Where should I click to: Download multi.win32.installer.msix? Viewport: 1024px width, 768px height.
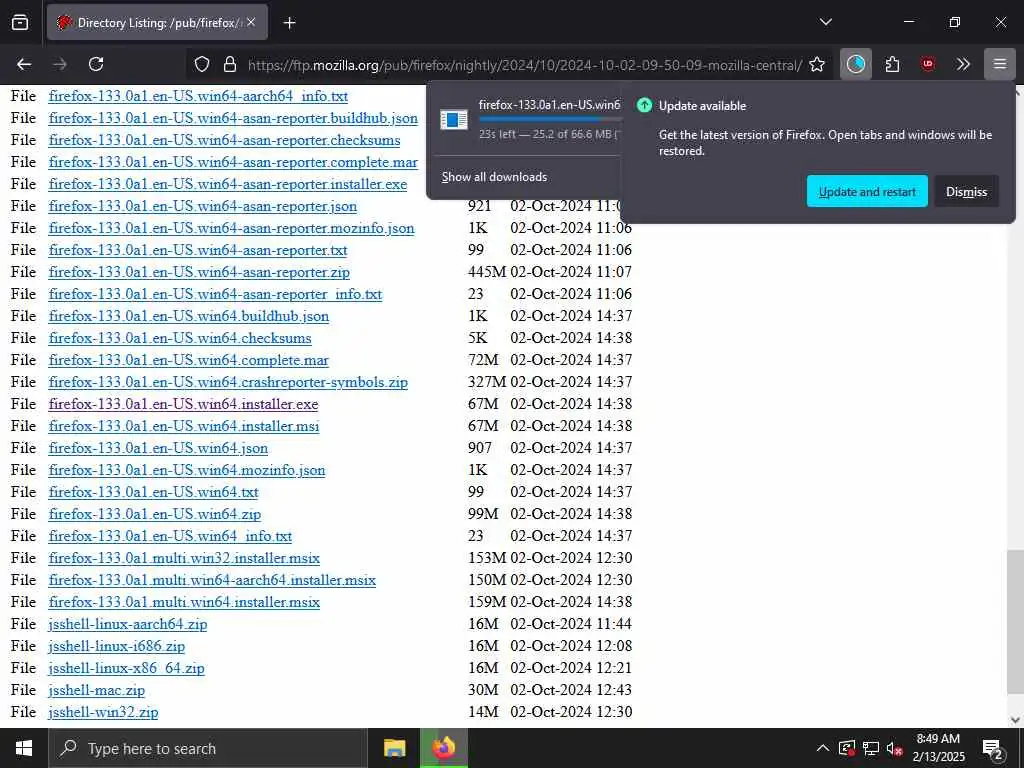tap(184, 558)
